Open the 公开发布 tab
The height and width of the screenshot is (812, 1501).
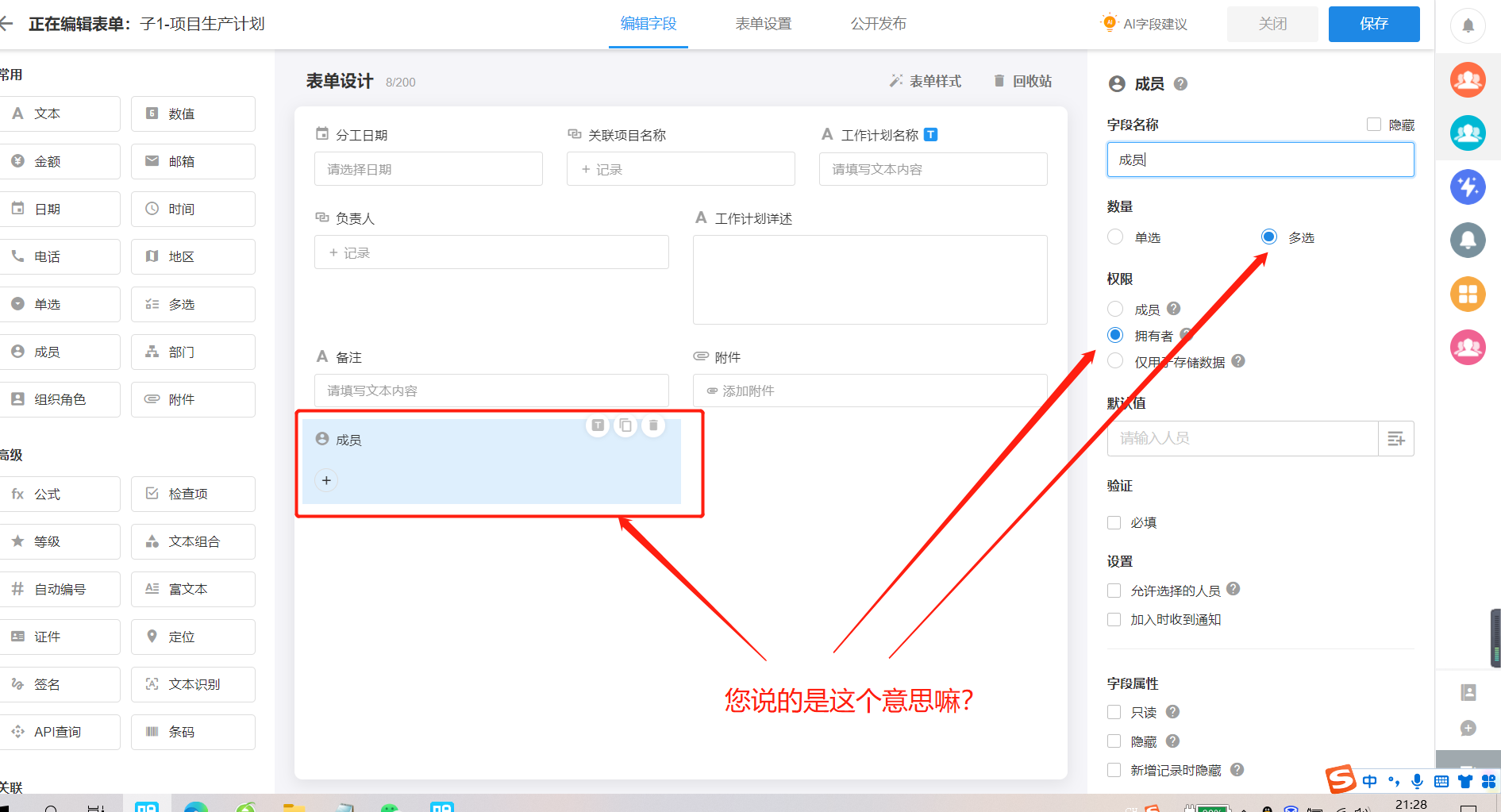[878, 23]
